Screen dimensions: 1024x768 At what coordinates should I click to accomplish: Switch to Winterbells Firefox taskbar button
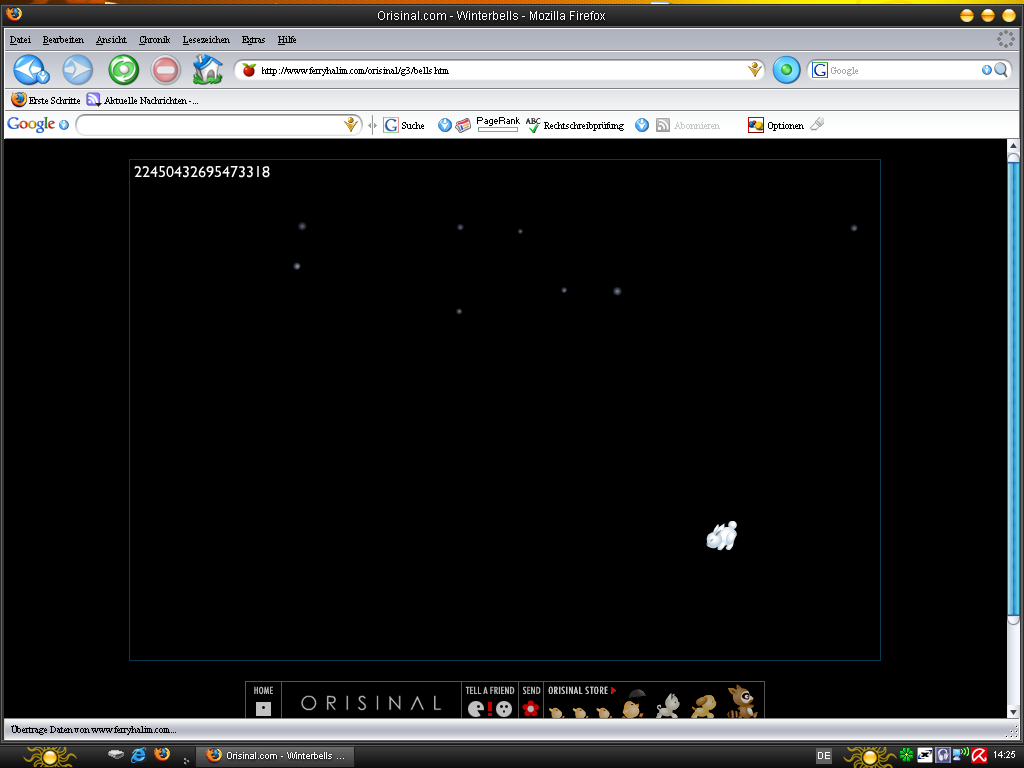pos(276,755)
